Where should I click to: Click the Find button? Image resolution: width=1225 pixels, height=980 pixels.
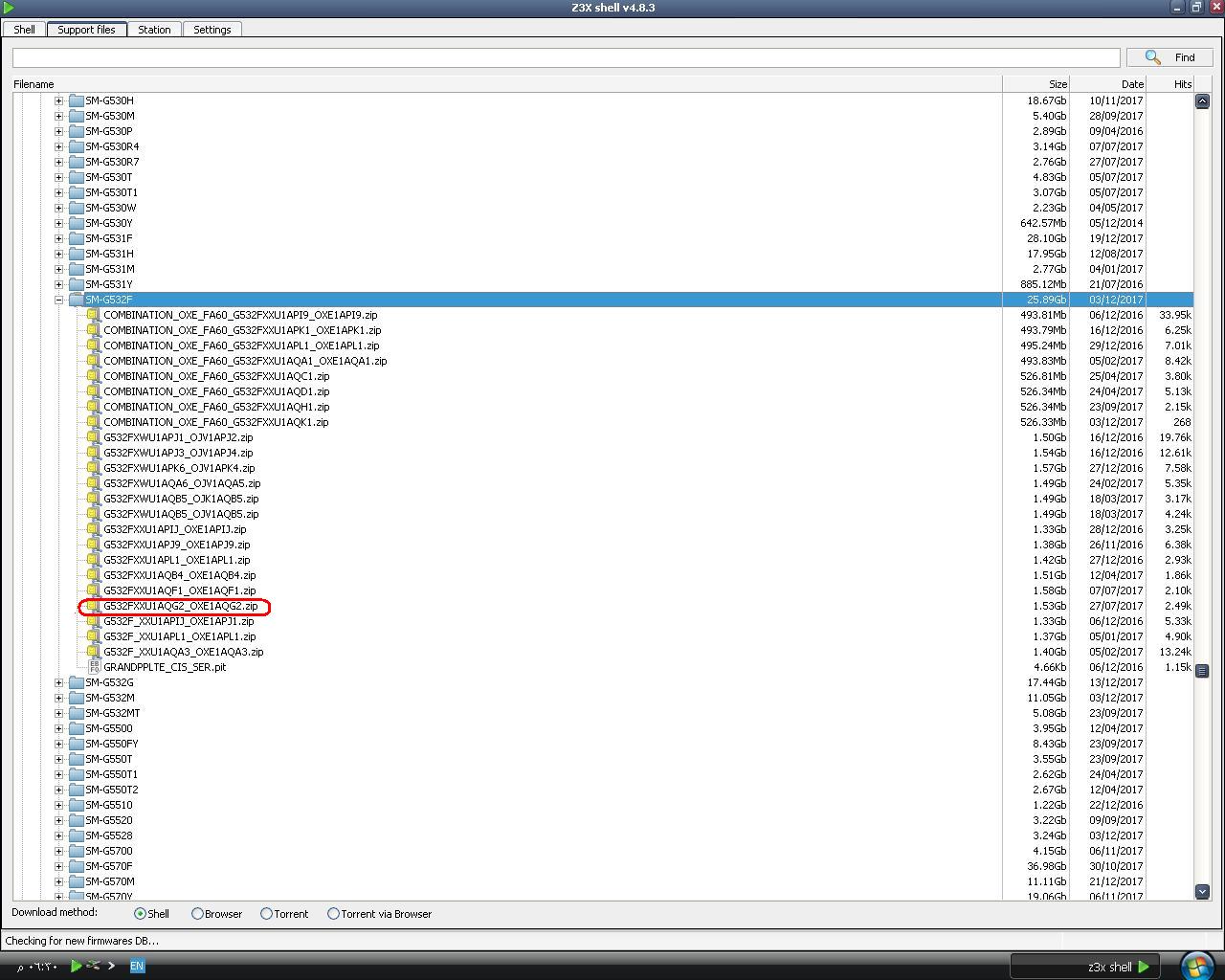pos(1169,57)
